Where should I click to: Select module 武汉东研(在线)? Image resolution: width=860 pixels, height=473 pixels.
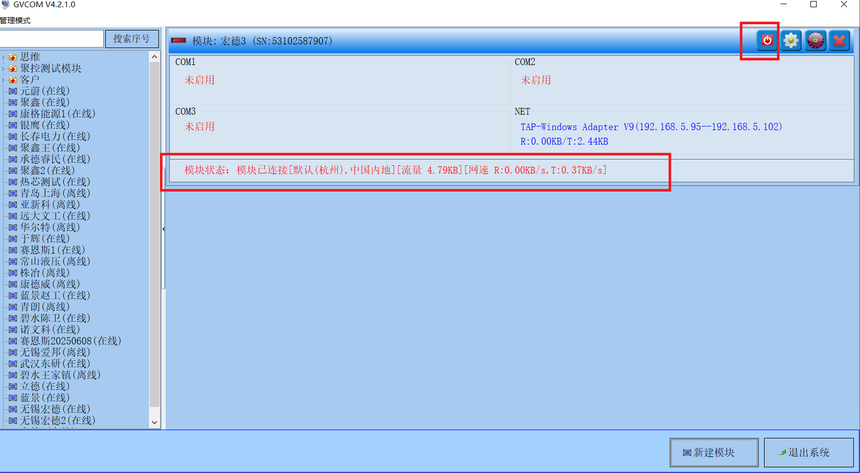[55, 364]
